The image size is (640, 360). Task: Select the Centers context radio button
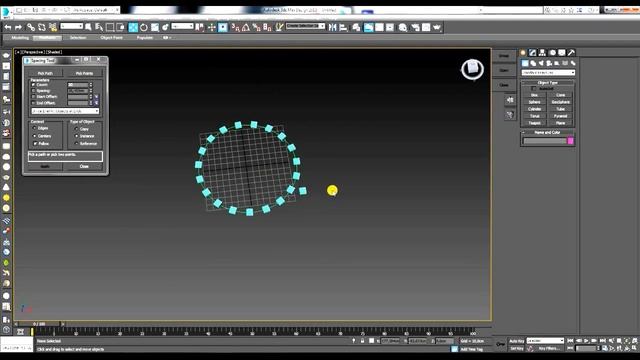(34, 136)
